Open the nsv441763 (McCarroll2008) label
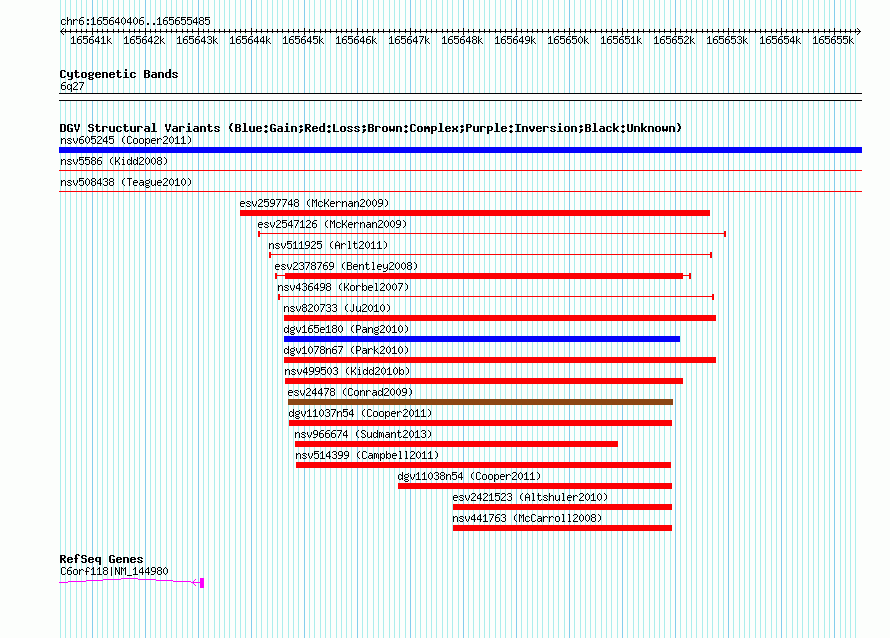Image resolution: width=890 pixels, height=638 pixels. [x=527, y=518]
